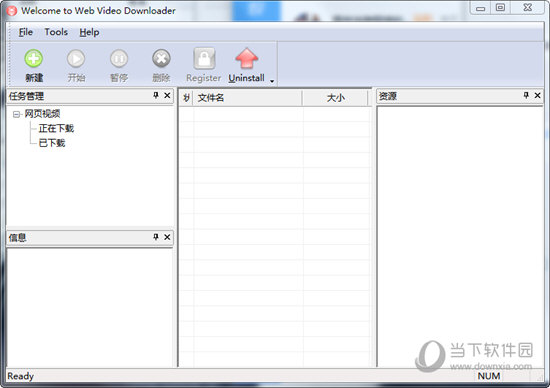Click the first narrow status column header
550x388 pixels.
186,98
